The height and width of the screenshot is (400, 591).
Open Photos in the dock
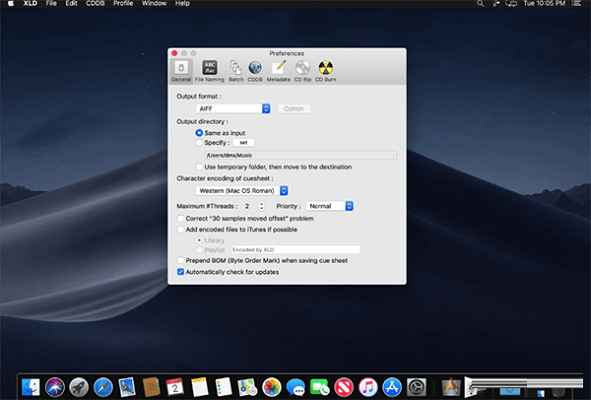pos(272,387)
